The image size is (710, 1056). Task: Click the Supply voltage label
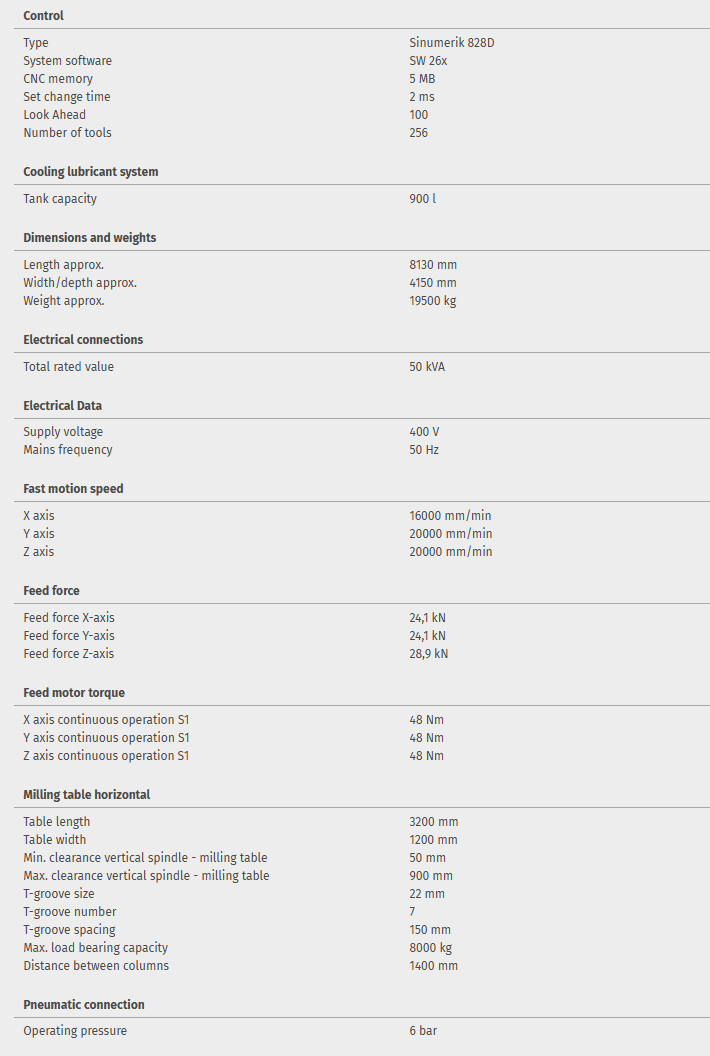pos(63,432)
